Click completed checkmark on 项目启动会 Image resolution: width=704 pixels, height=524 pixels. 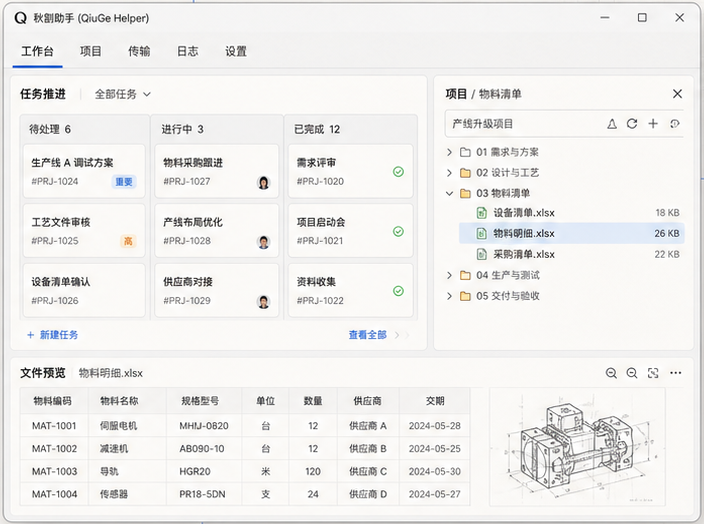point(398,231)
